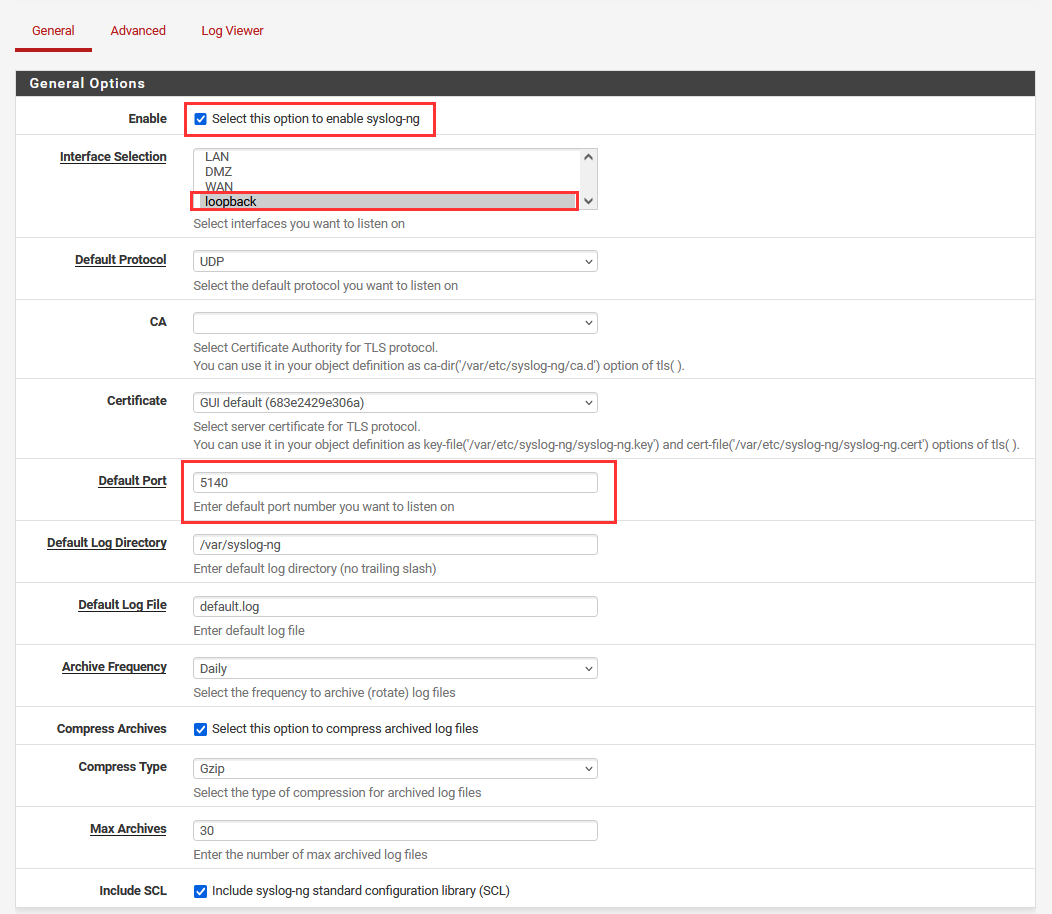Open the Default Protocol dropdown
Viewport: 1052px width, 914px height.
(x=395, y=261)
